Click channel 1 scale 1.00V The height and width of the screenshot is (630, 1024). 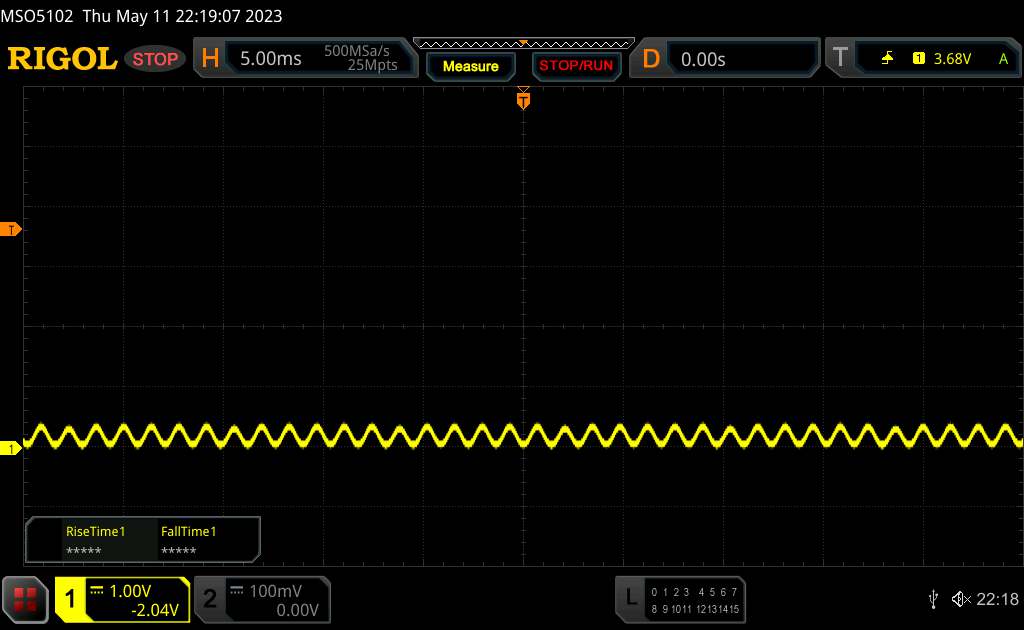[x=130, y=591]
